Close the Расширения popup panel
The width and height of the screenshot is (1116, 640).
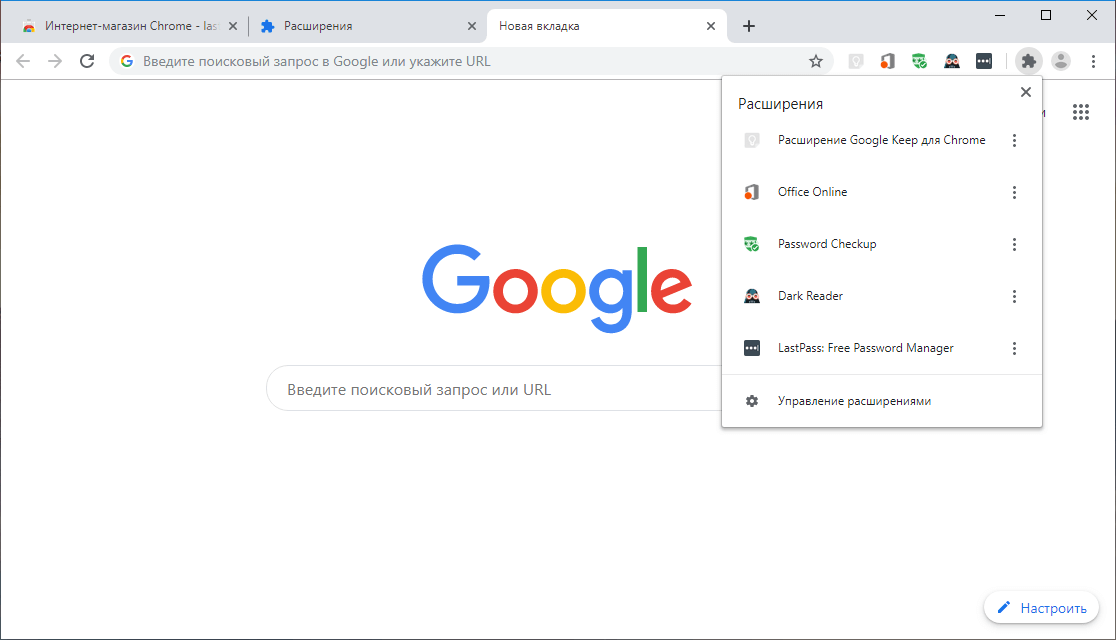click(x=1026, y=92)
